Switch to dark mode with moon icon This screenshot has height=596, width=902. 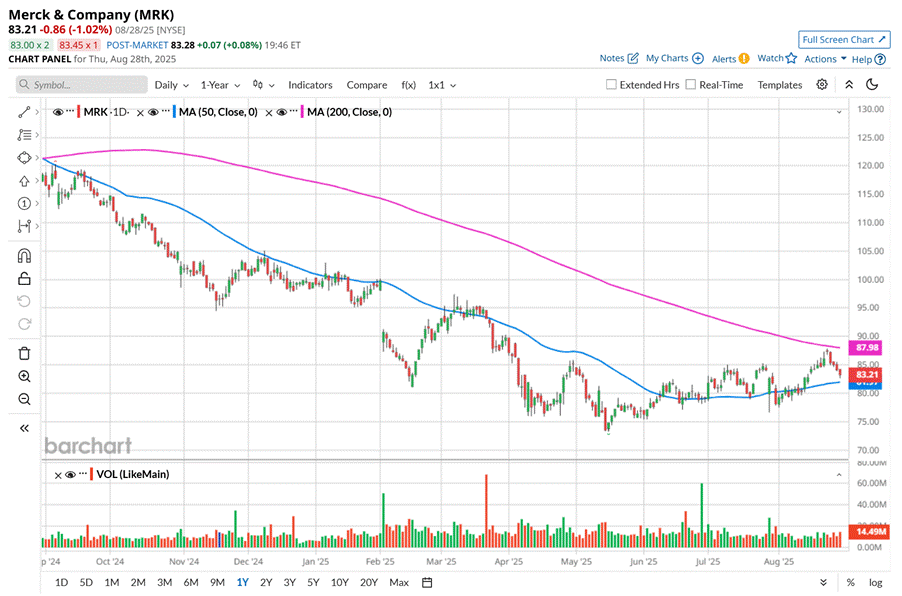(x=872, y=85)
